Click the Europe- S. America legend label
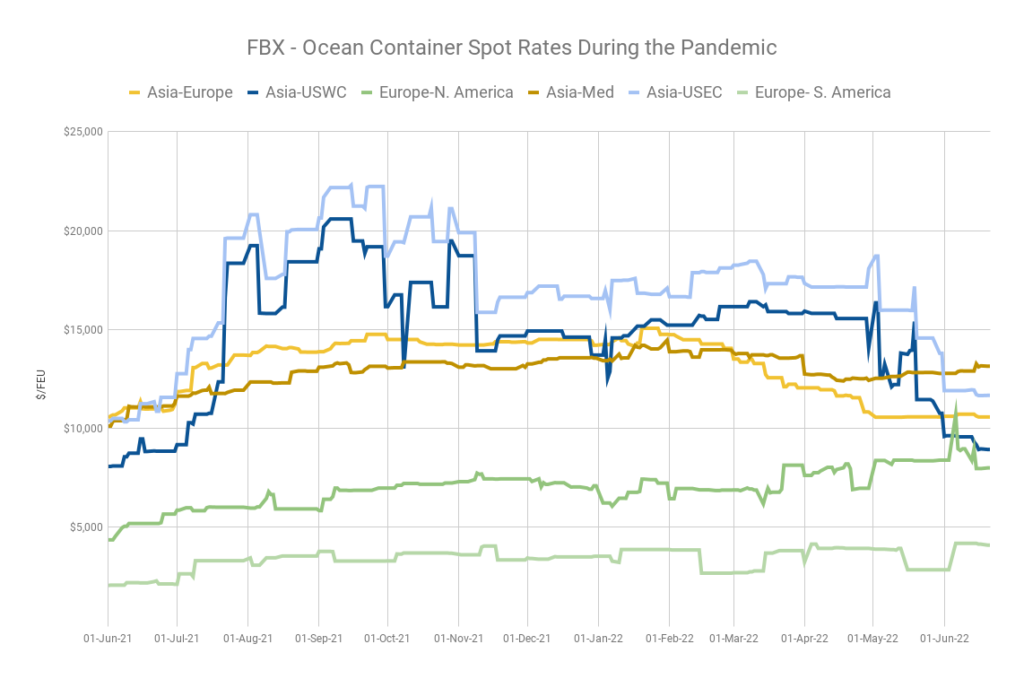The width and height of the screenshot is (1024, 679). point(822,93)
